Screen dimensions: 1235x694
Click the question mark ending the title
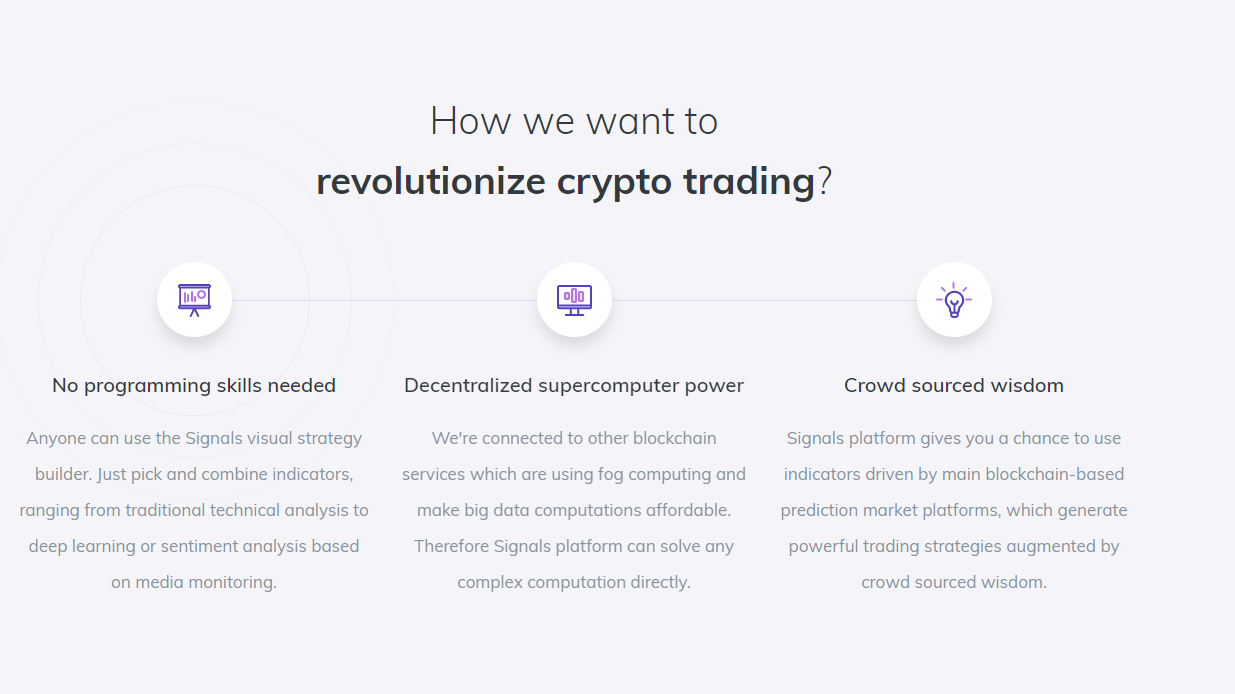[x=825, y=182]
